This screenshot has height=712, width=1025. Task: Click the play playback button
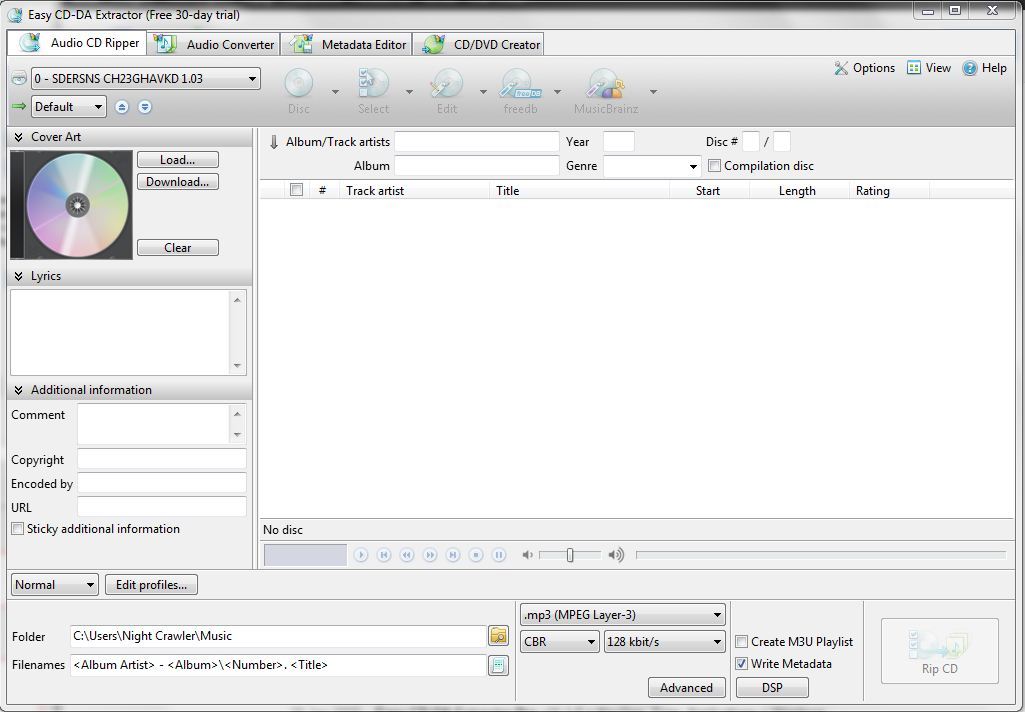(x=361, y=555)
